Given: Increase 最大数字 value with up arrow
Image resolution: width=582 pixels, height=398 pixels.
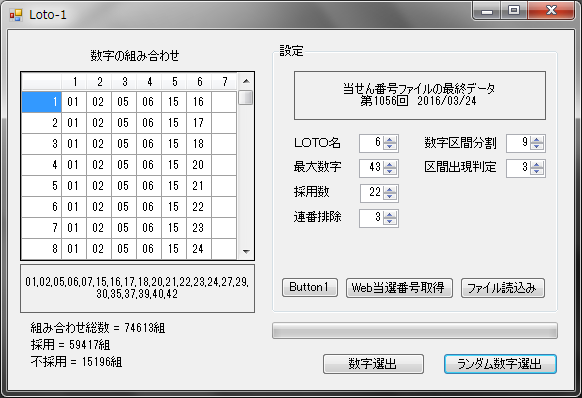Looking at the screenshot, I should tap(390, 164).
